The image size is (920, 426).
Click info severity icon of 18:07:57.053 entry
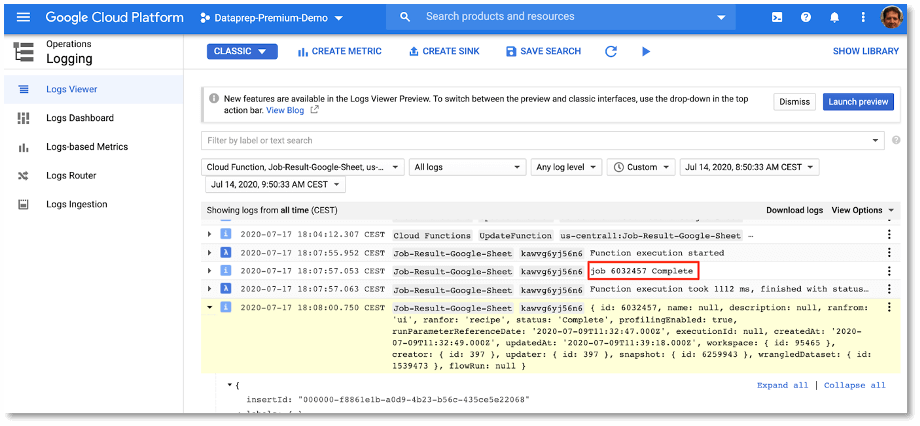(226, 271)
